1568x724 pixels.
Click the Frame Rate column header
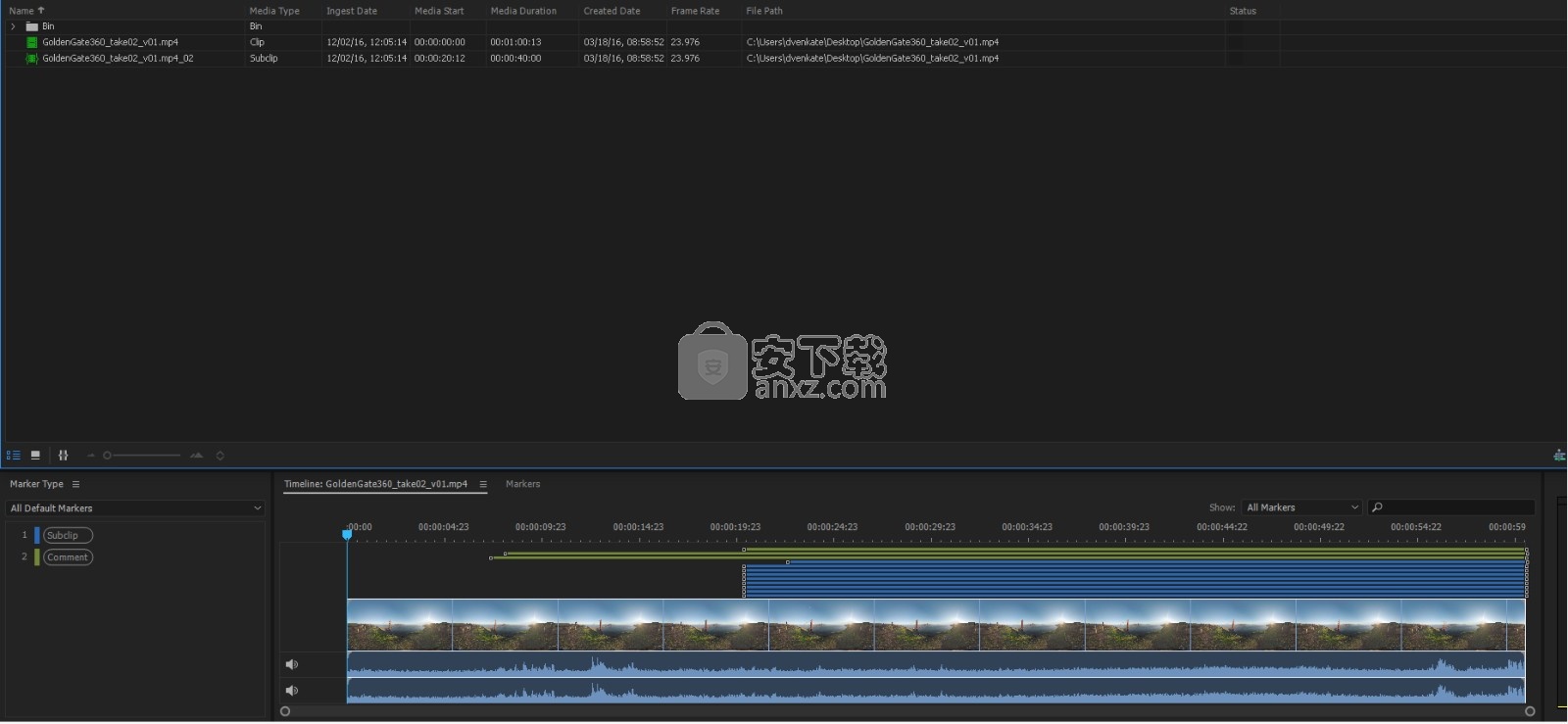tap(695, 11)
